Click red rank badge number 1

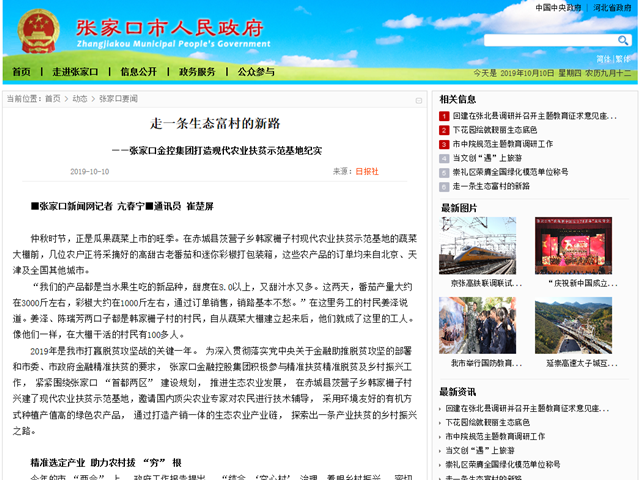pos(444,116)
